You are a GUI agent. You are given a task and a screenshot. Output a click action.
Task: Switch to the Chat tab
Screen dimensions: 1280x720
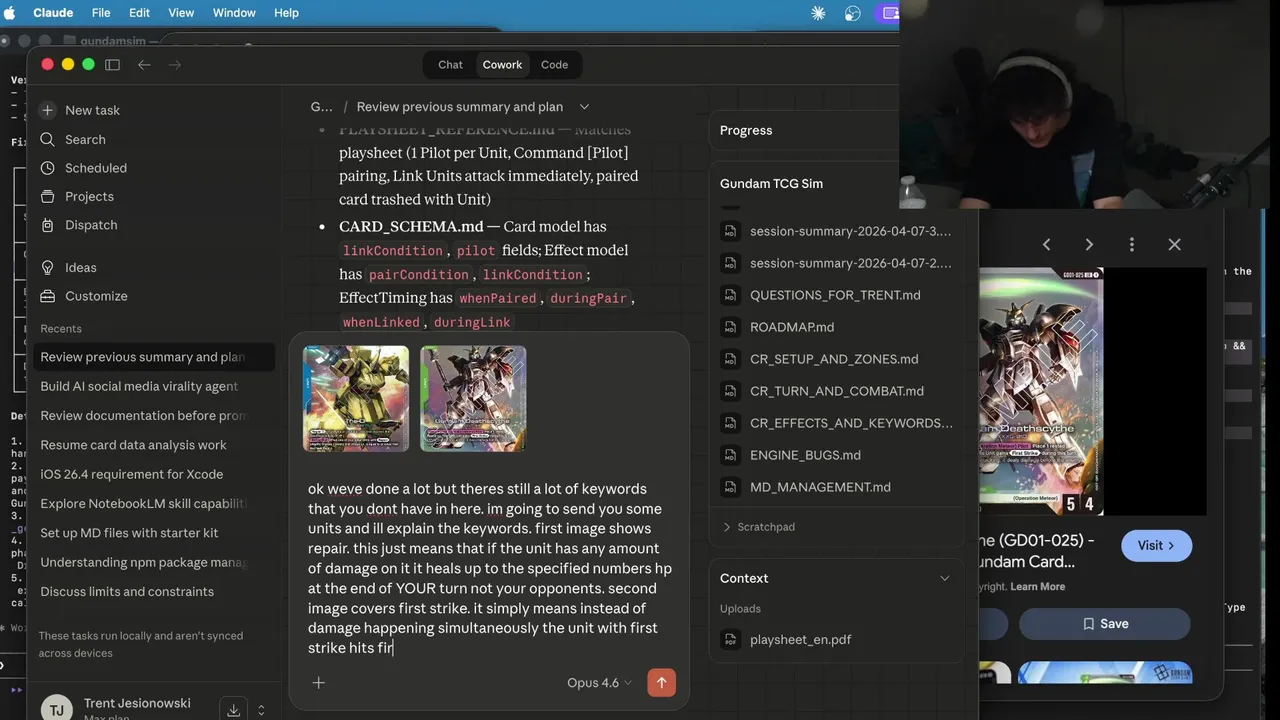(x=450, y=64)
